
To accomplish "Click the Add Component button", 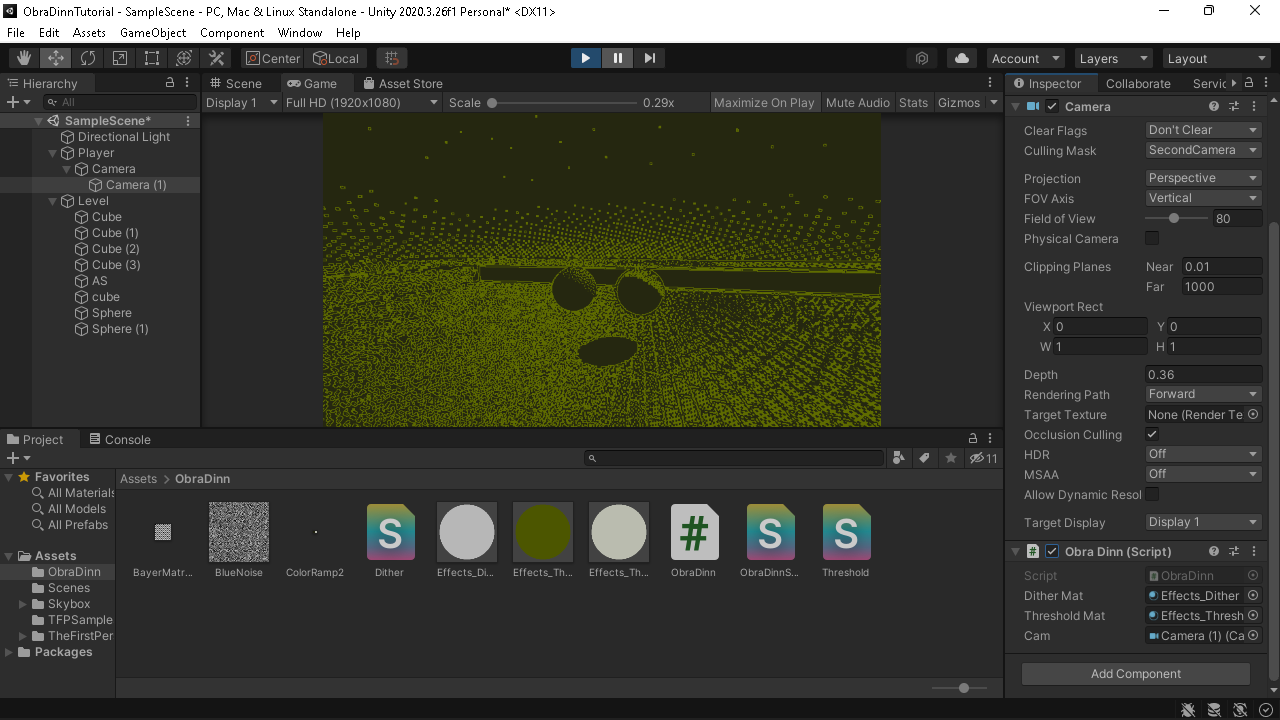I will (x=1136, y=673).
